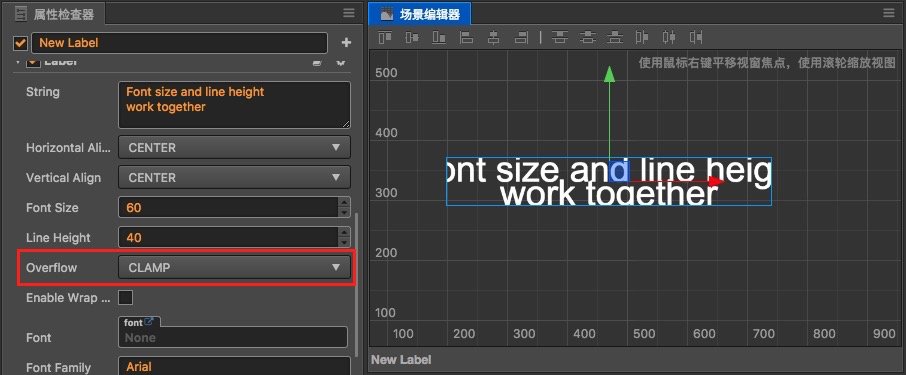Click the Font Family Arial field
Image resolution: width=906 pixels, height=375 pixels.
click(235, 366)
